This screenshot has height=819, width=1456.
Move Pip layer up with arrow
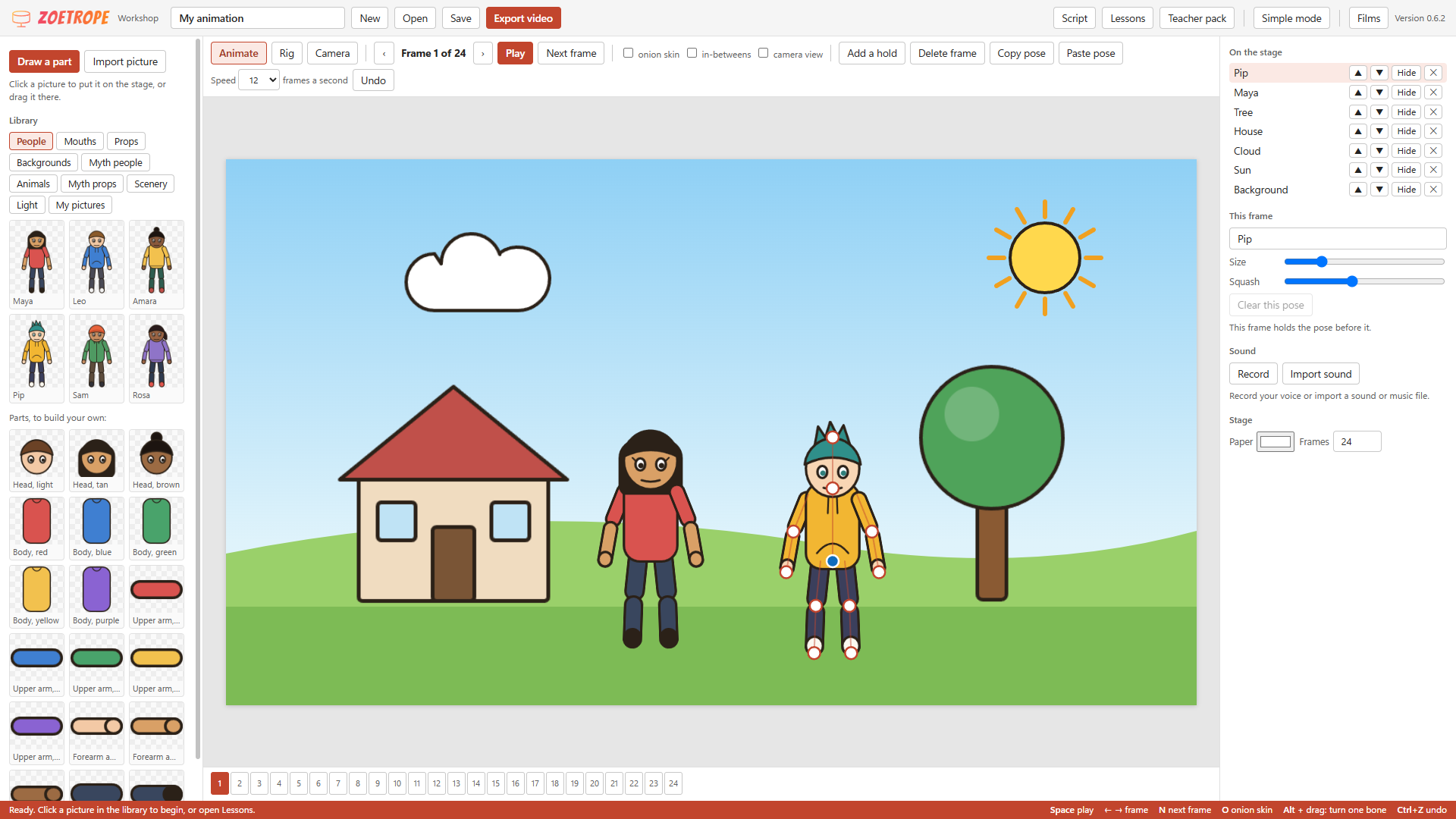tap(1358, 73)
